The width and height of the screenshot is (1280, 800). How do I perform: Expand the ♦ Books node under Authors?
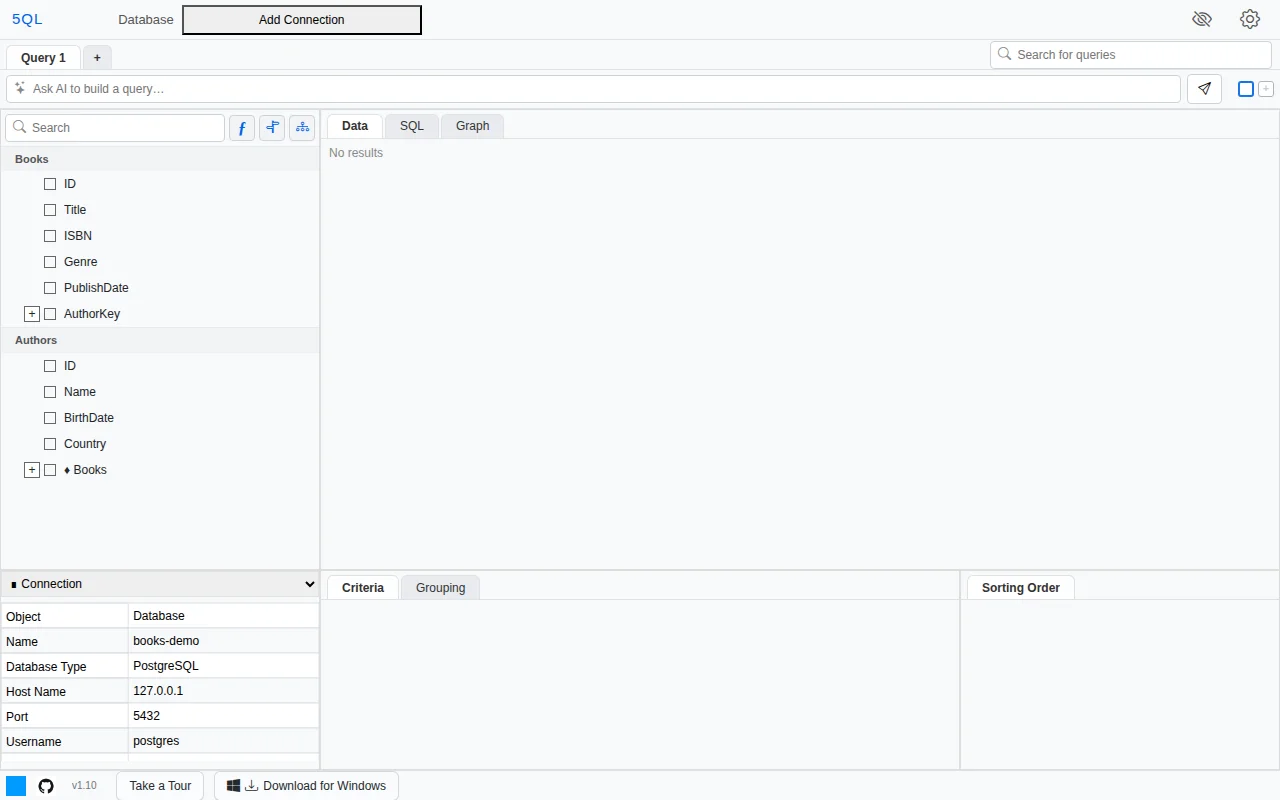(x=32, y=470)
